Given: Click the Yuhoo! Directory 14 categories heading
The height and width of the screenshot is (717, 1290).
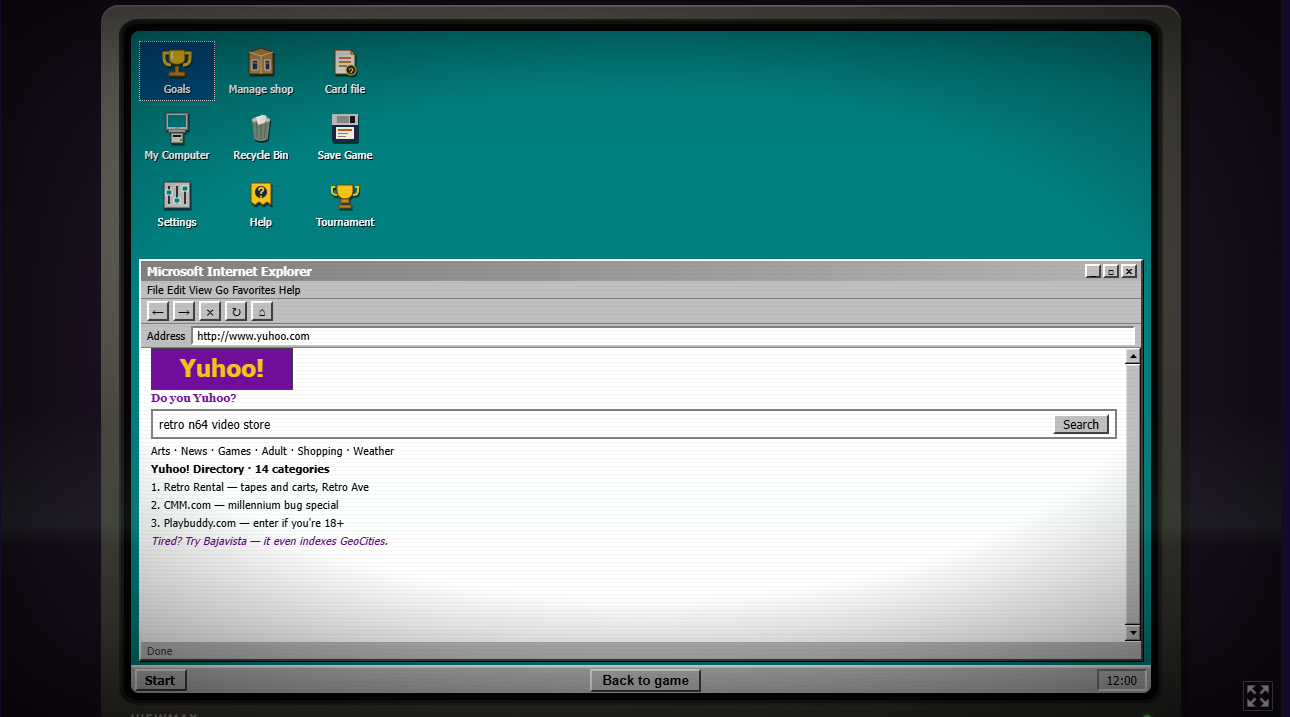Looking at the screenshot, I should (x=240, y=469).
